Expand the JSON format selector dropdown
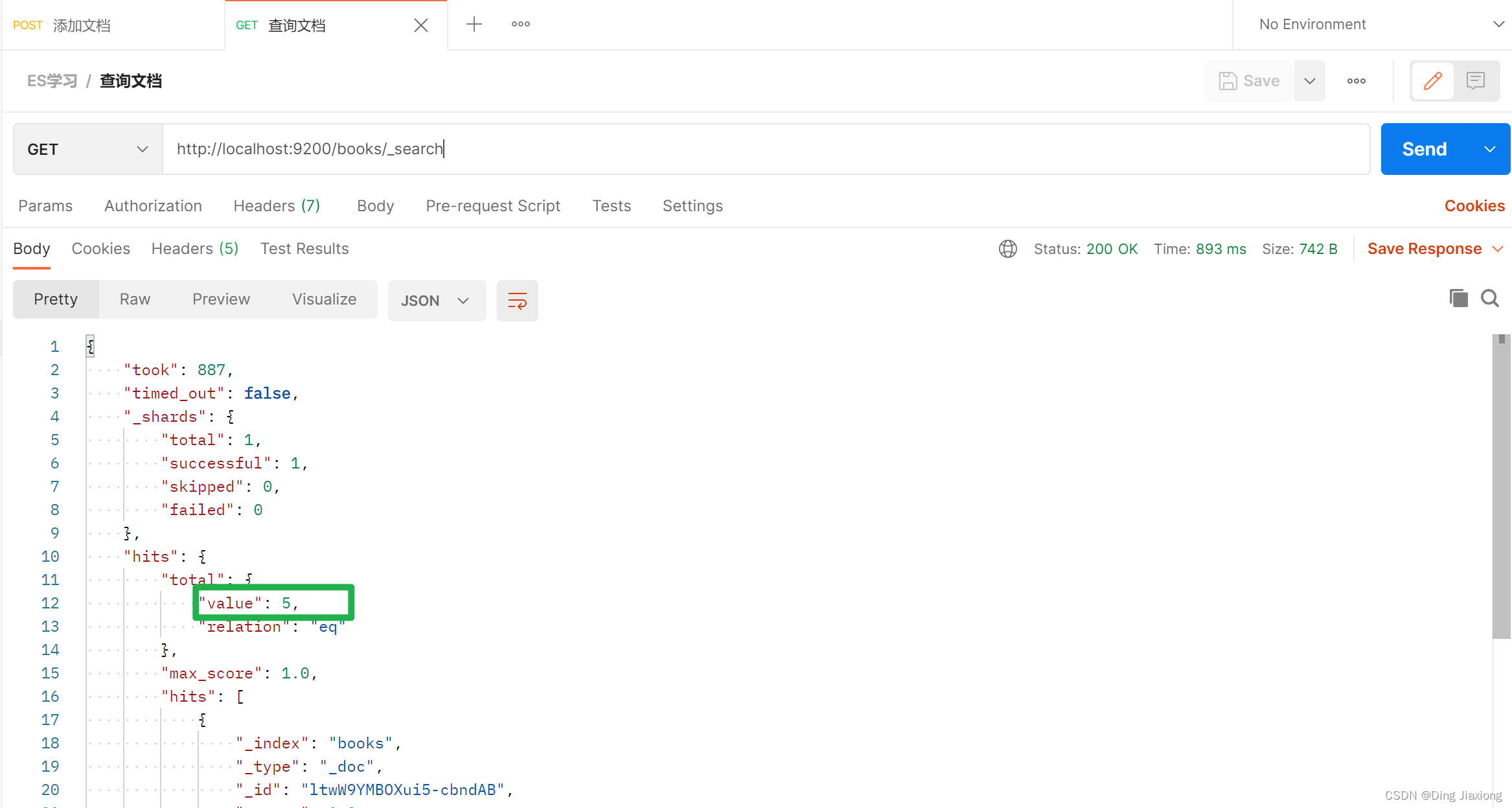1512x808 pixels. 463,300
